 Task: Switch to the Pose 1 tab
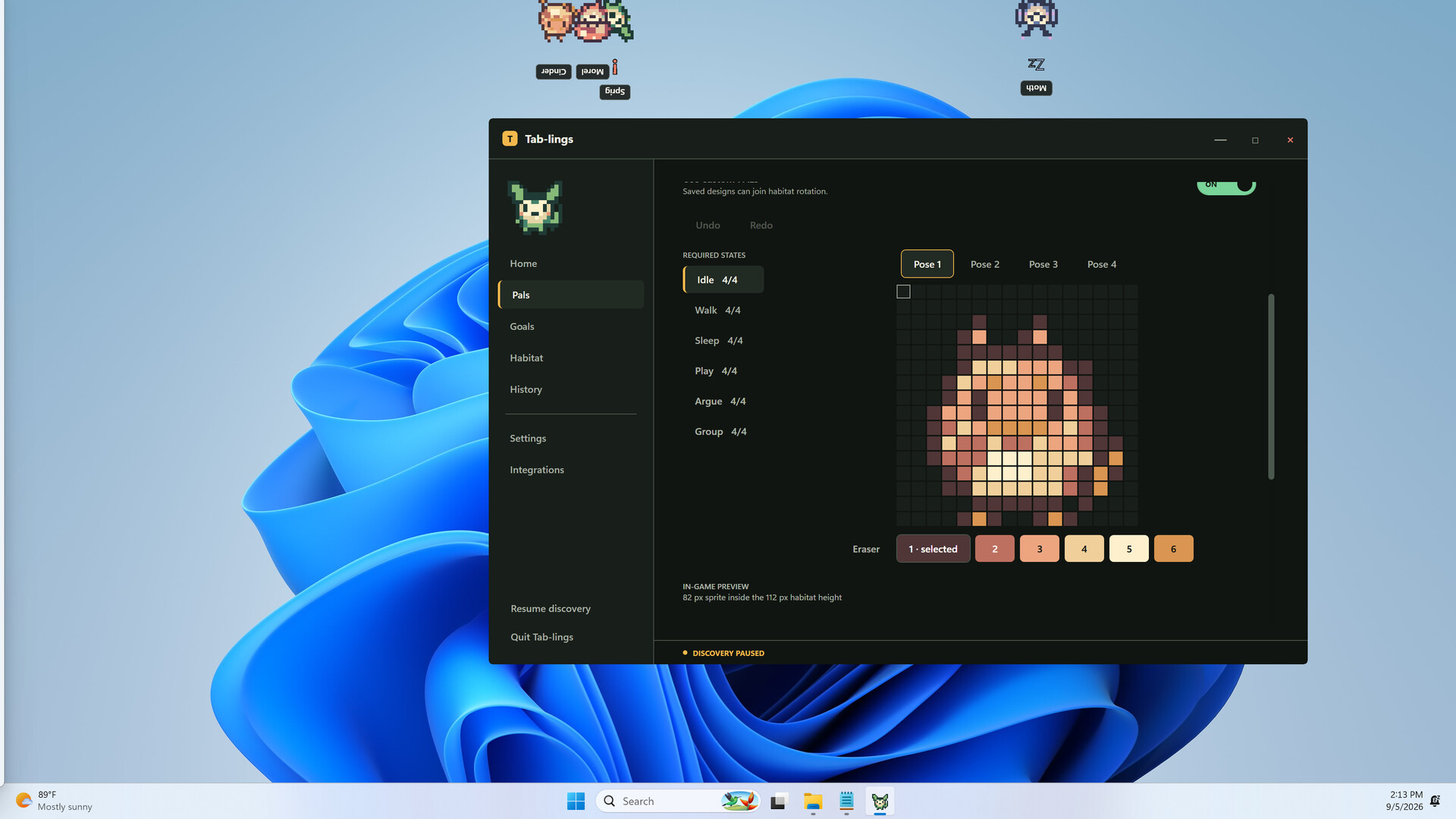point(927,264)
